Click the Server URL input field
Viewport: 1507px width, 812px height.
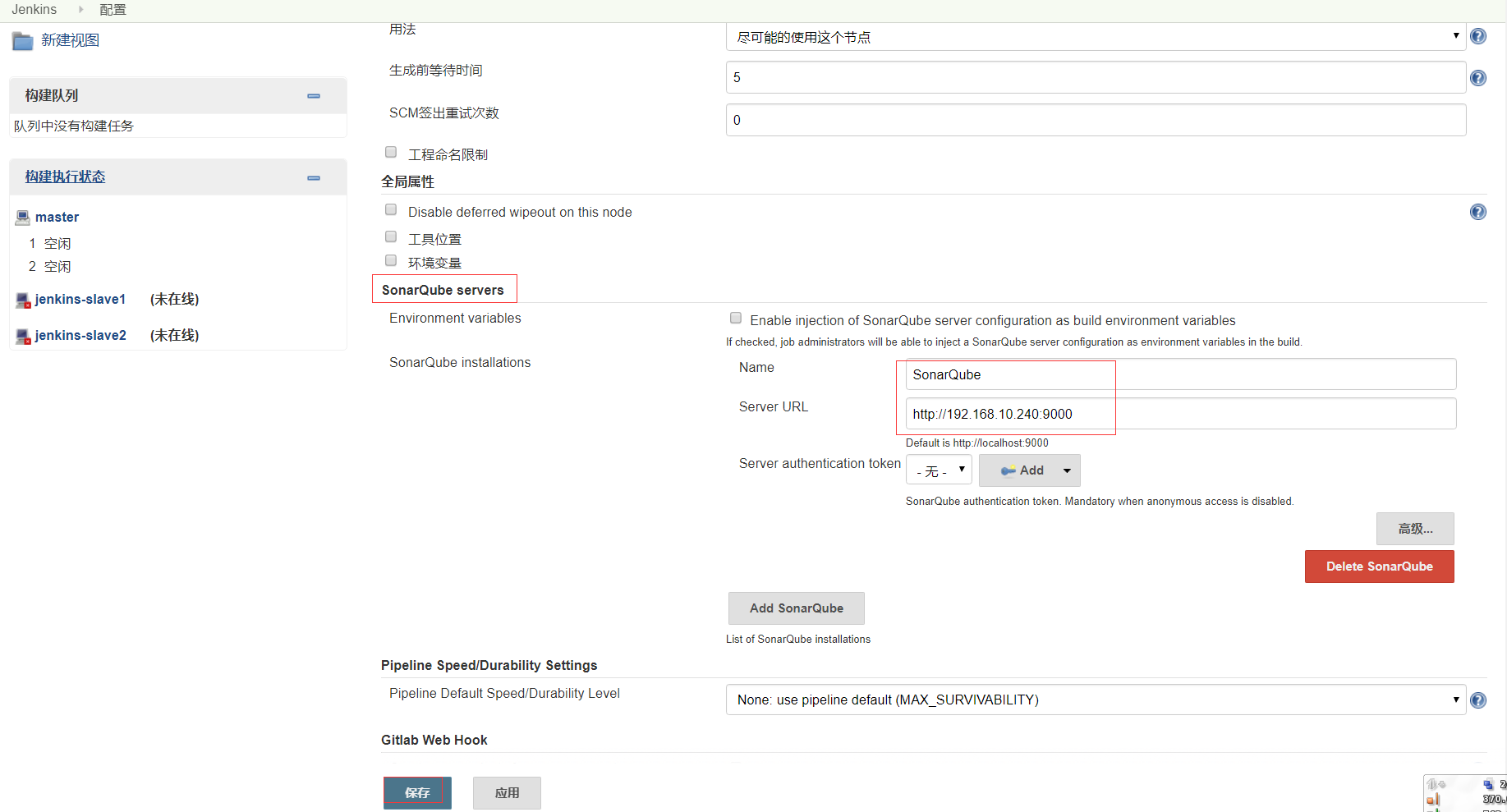[1181, 414]
